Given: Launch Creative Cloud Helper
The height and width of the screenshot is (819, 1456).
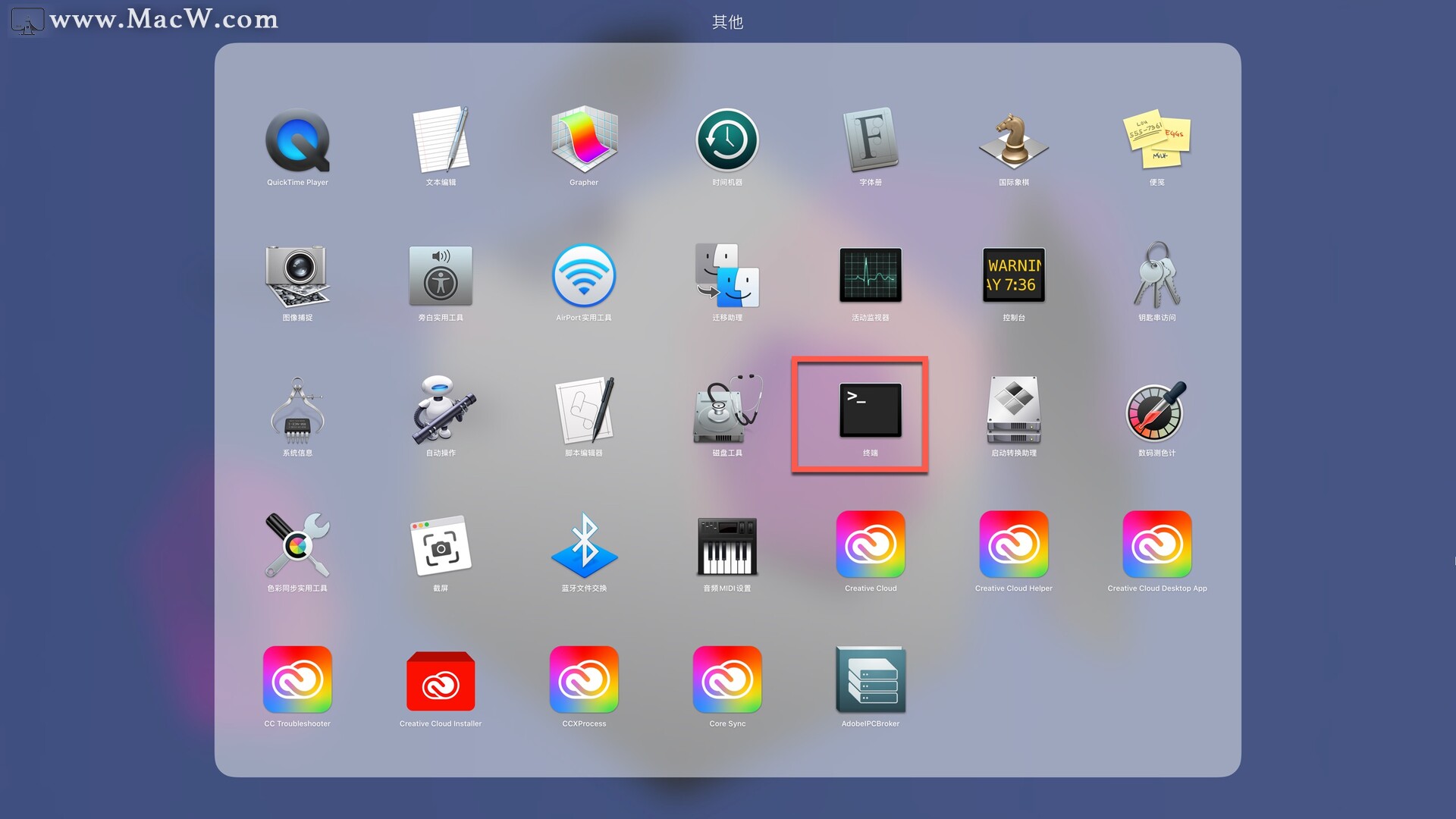Looking at the screenshot, I should (1014, 544).
